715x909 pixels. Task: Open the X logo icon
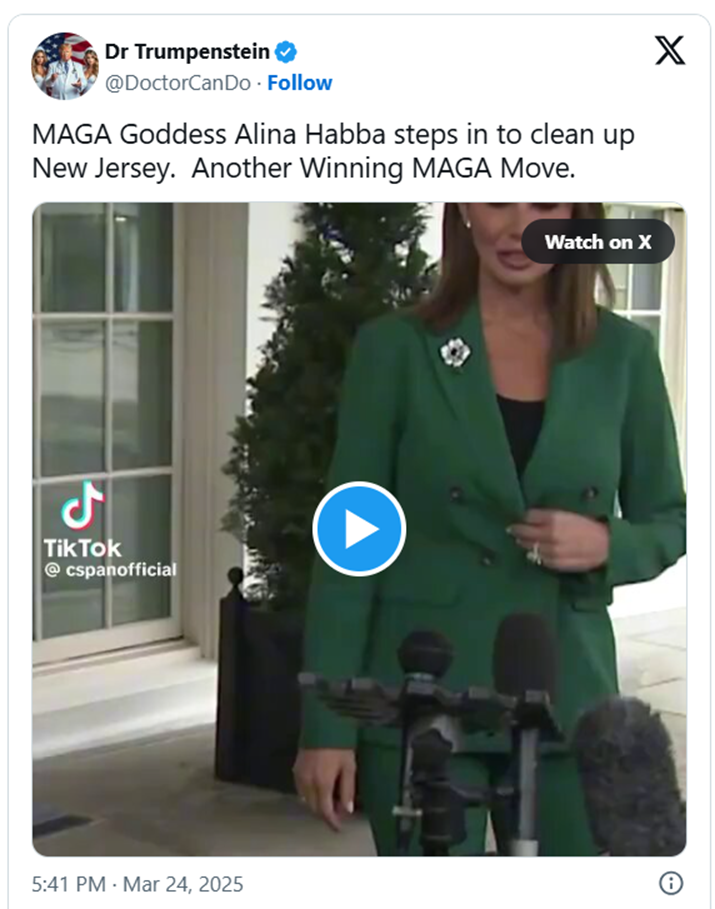(x=670, y=50)
